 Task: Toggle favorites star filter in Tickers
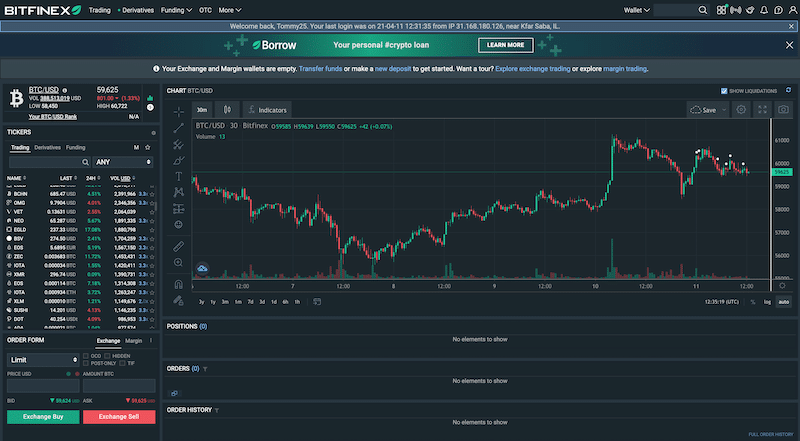pos(148,148)
